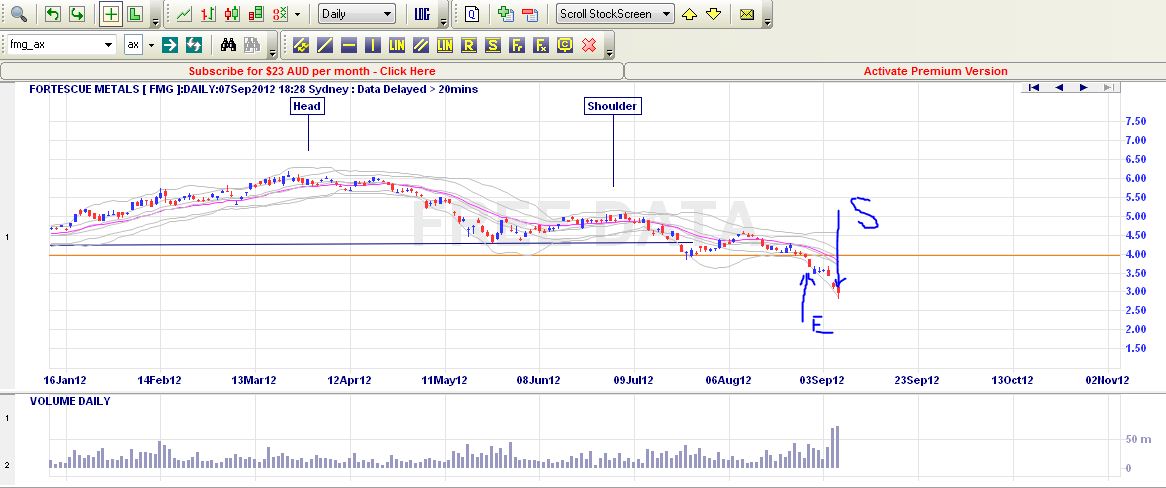Click the yellow up arrow
This screenshot has height=488, width=1166.
[689, 13]
